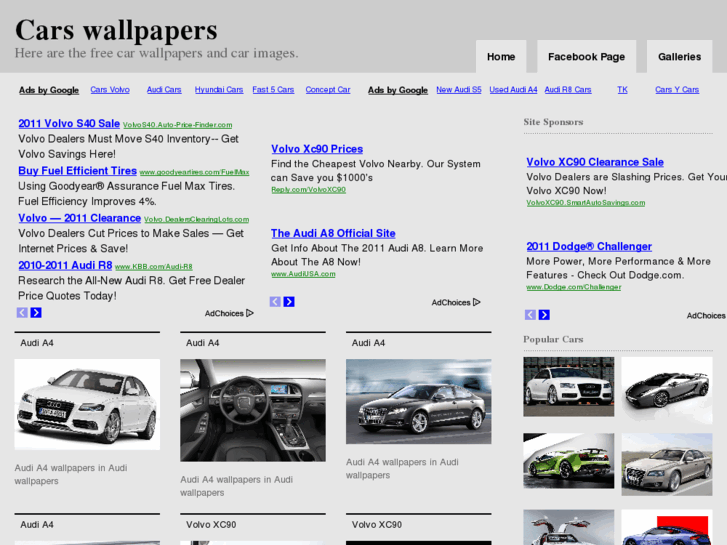Visit the Concept Car ad link
Image resolution: width=727 pixels, height=545 pixels.
click(328, 90)
